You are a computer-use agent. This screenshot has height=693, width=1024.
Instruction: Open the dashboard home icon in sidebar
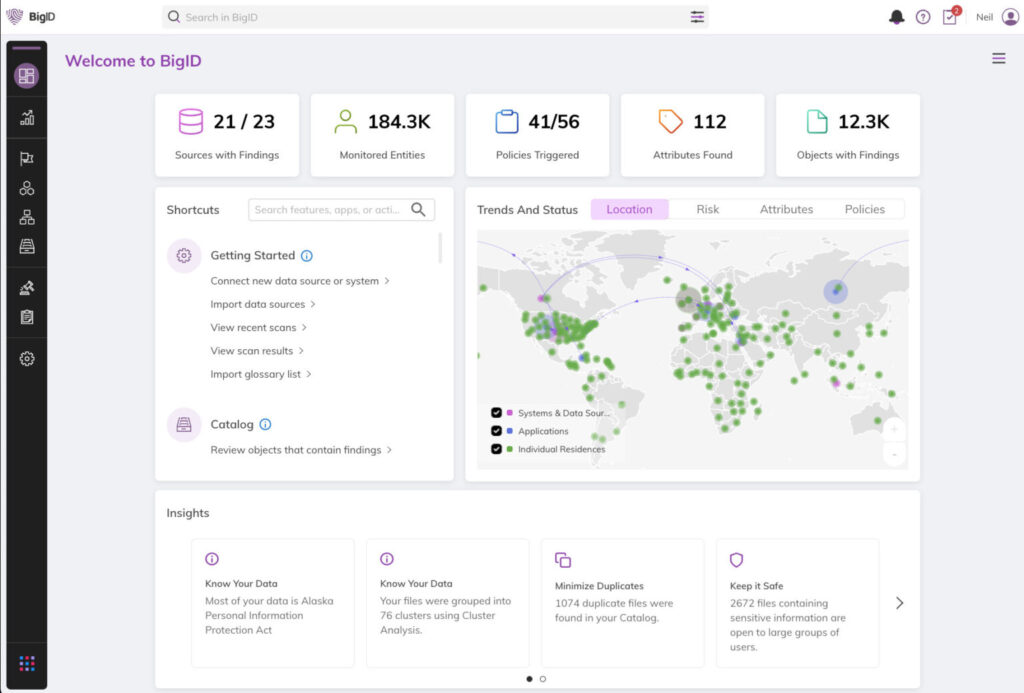point(27,76)
